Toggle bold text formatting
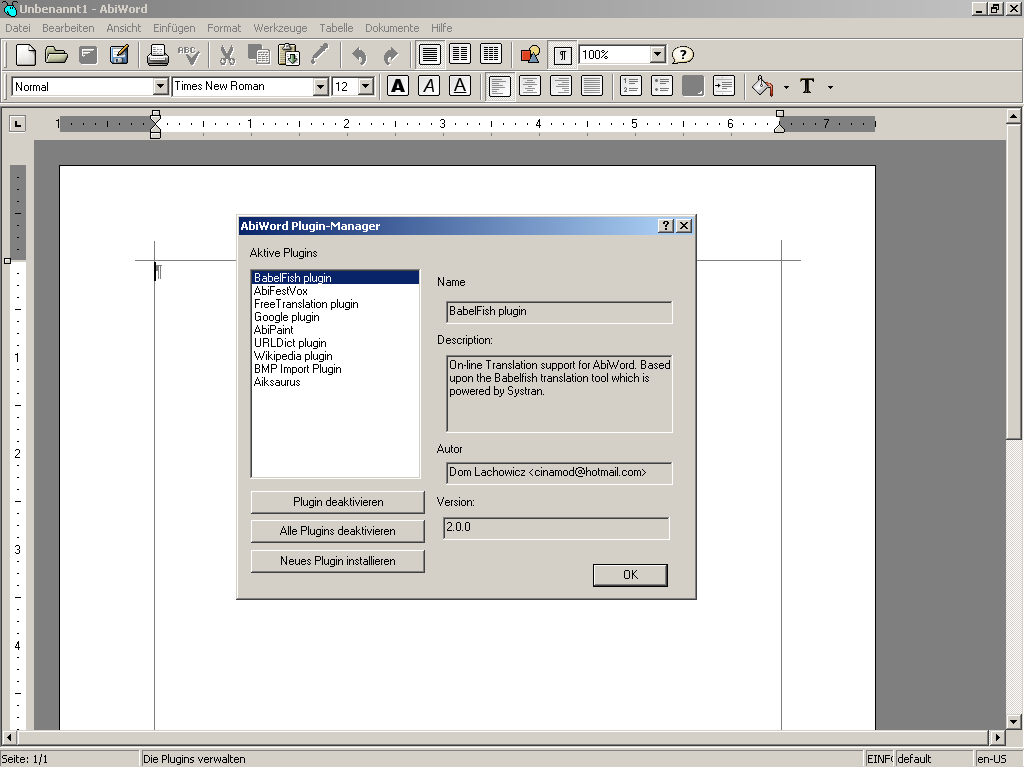The height and width of the screenshot is (768, 1024). [x=398, y=86]
